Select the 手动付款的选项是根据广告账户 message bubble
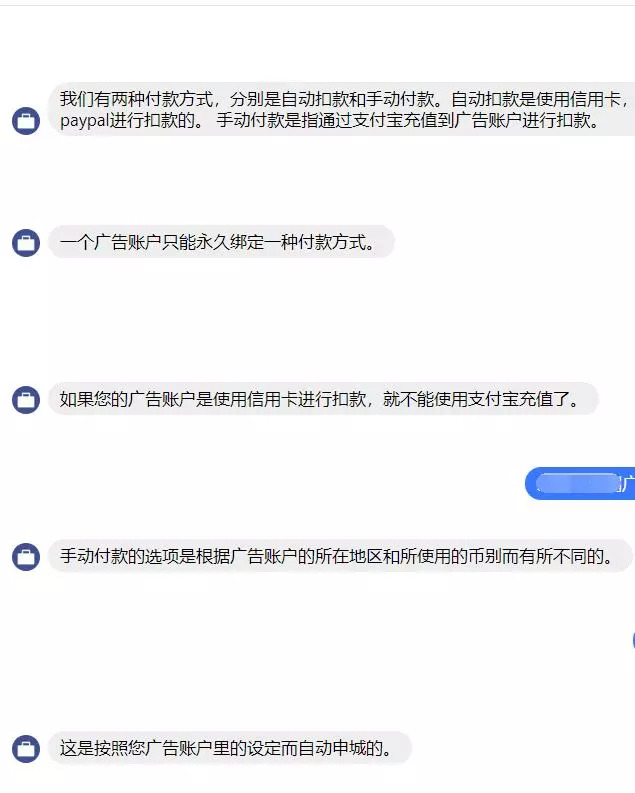The width and height of the screenshot is (635, 793). click(340, 556)
